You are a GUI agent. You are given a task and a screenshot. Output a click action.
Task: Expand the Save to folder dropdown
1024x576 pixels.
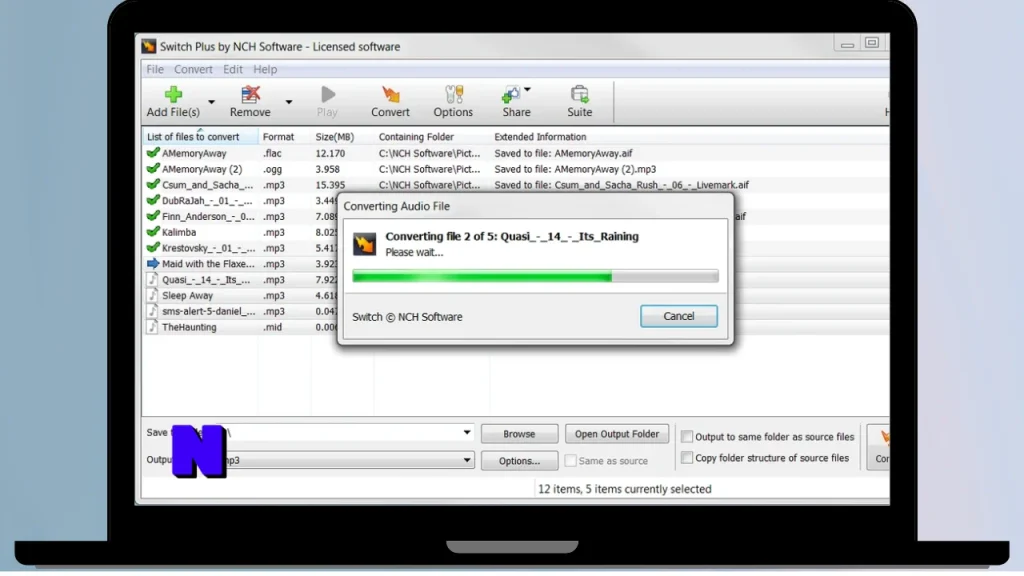click(466, 433)
